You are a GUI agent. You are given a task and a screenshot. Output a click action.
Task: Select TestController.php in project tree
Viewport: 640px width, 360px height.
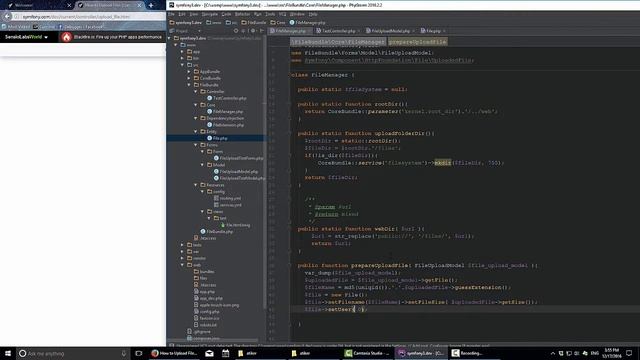(x=227, y=98)
